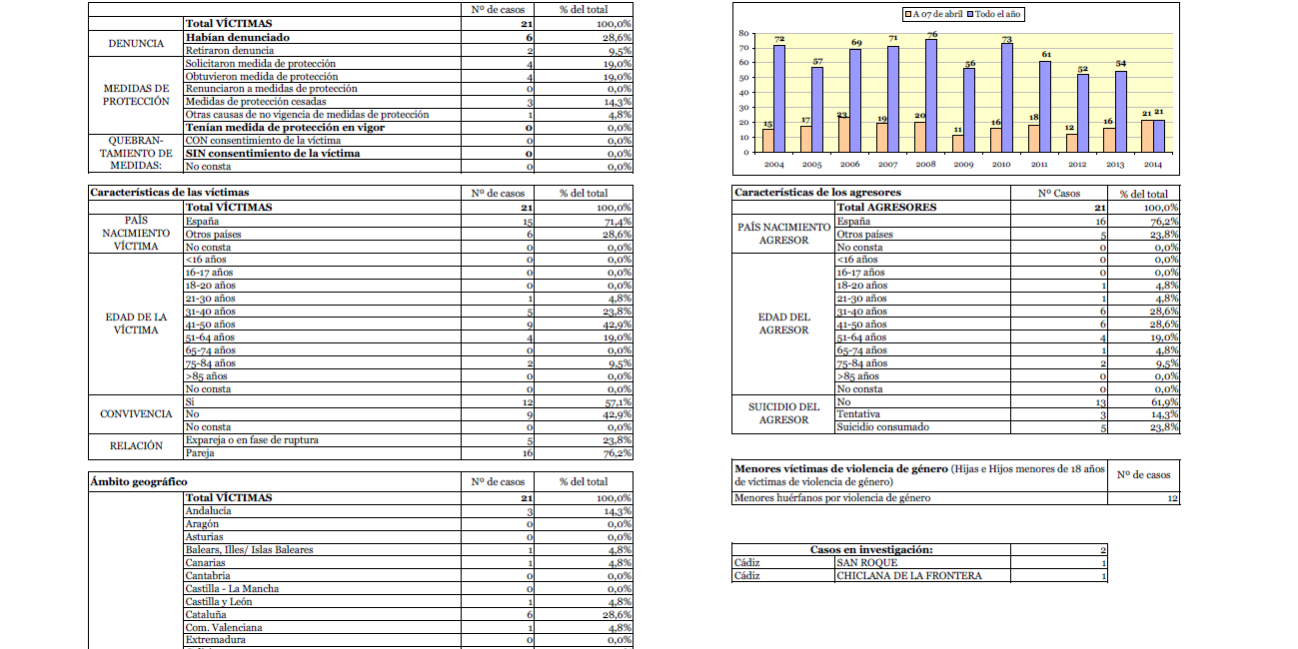This screenshot has height=649, width=1298.
Task: Click the 'SUICIDIO DEL AGRESOR' label
Action: 783,414
